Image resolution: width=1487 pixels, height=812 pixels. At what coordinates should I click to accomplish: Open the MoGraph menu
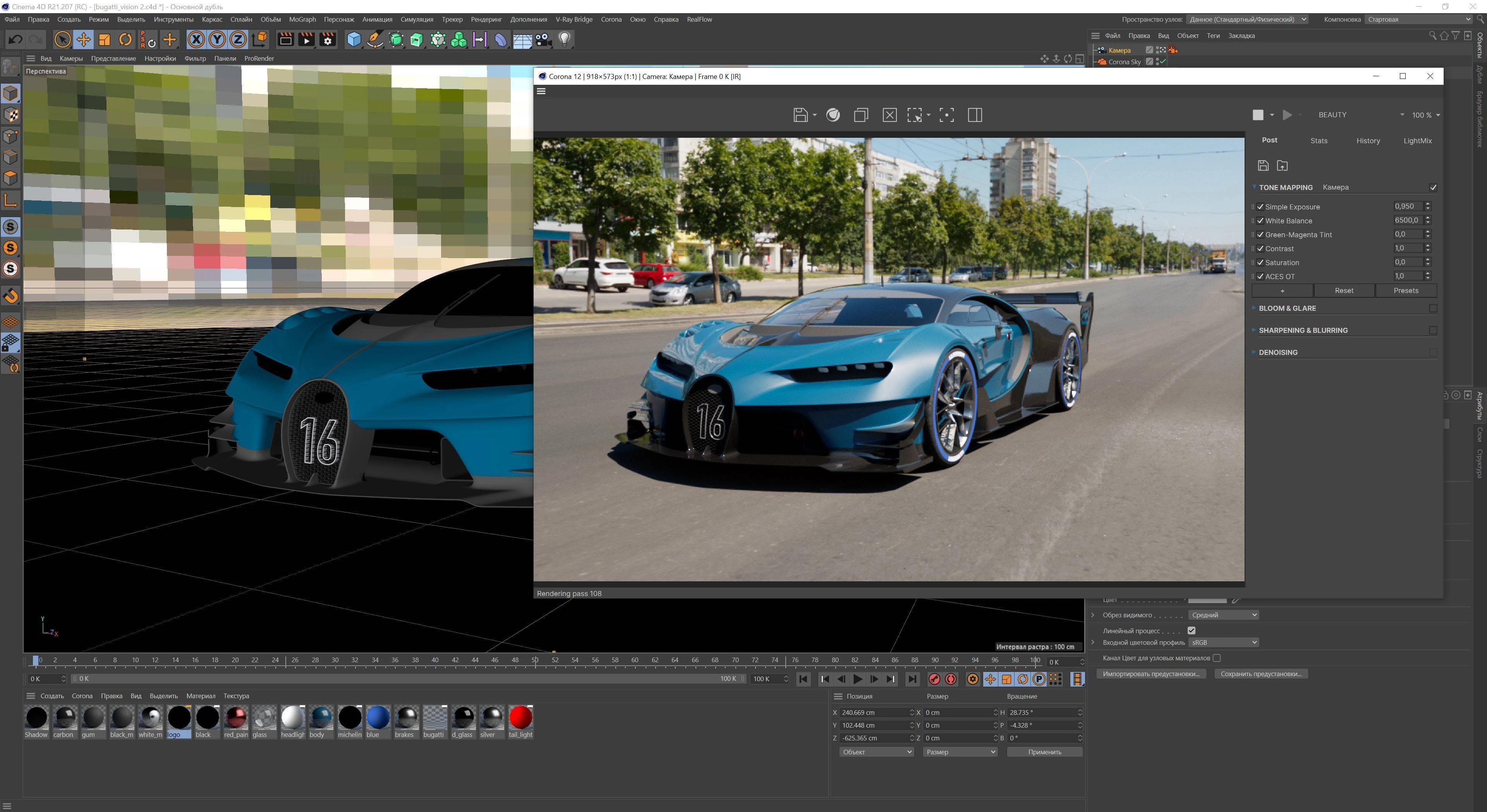[x=302, y=19]
